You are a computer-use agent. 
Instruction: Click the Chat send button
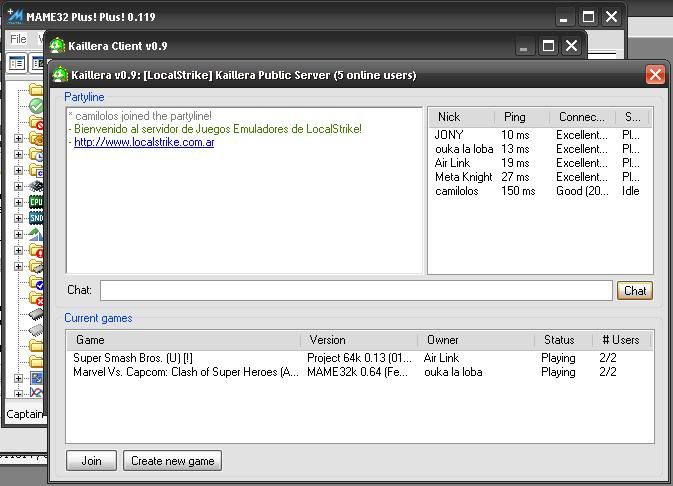click(x=635, y=291)
